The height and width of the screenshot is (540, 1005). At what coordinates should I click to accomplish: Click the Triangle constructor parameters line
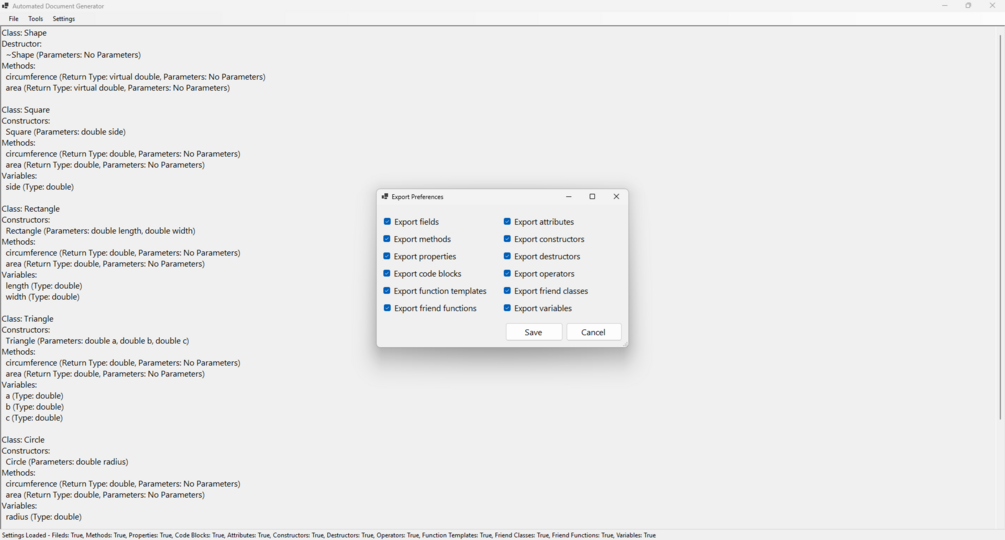[97, 341]
